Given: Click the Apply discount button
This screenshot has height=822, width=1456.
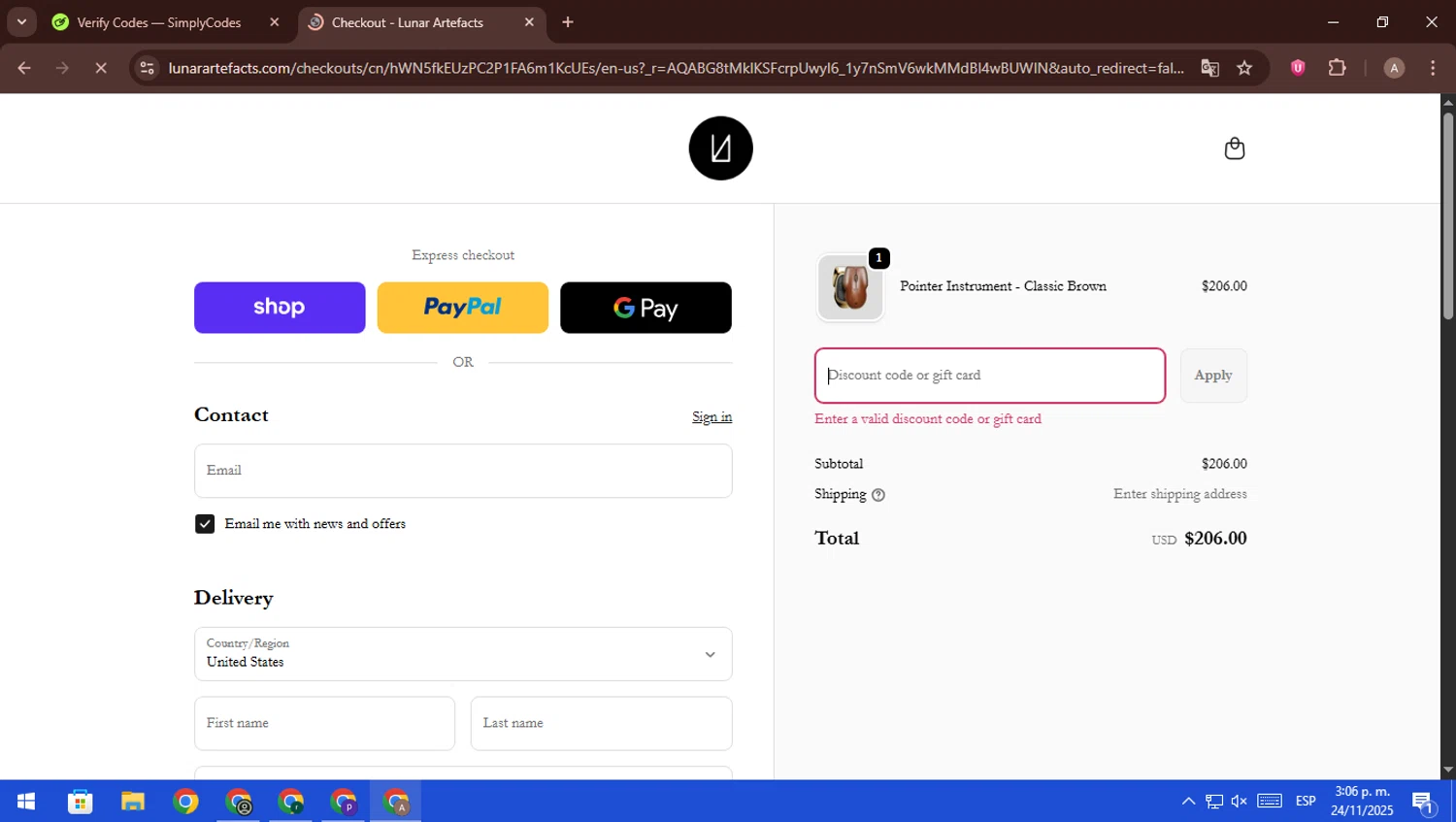Looking at the screenshot, I should pyautogui.click(x=1213, y=376).
